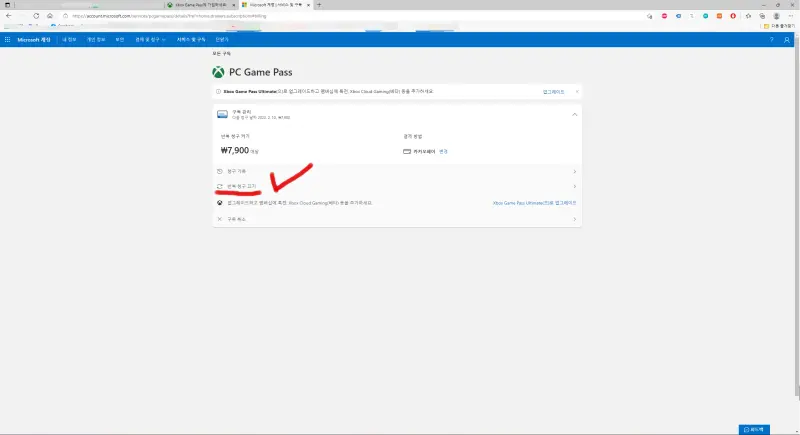The height and width of the screenshot is (435, 800).
Task: Expand the 결제 및 청구 dropdown menu
Action: (150, 40)
